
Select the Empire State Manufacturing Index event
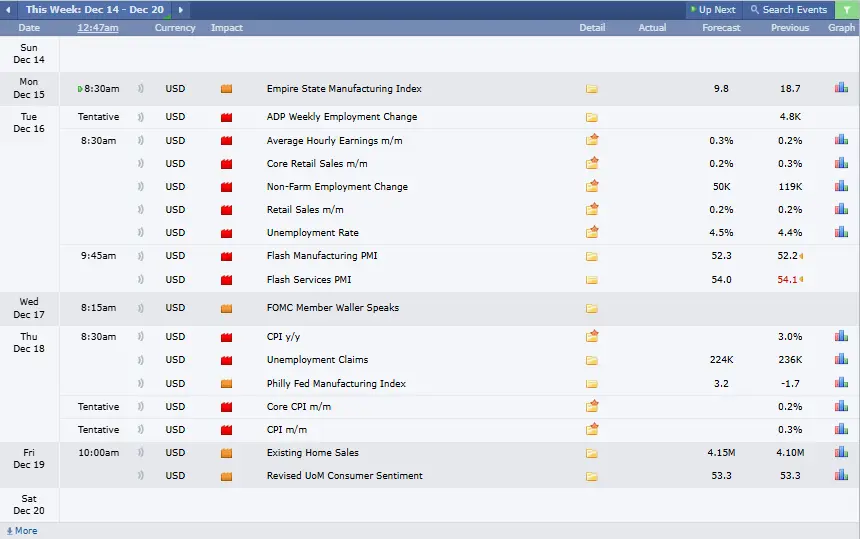point(344,88)
